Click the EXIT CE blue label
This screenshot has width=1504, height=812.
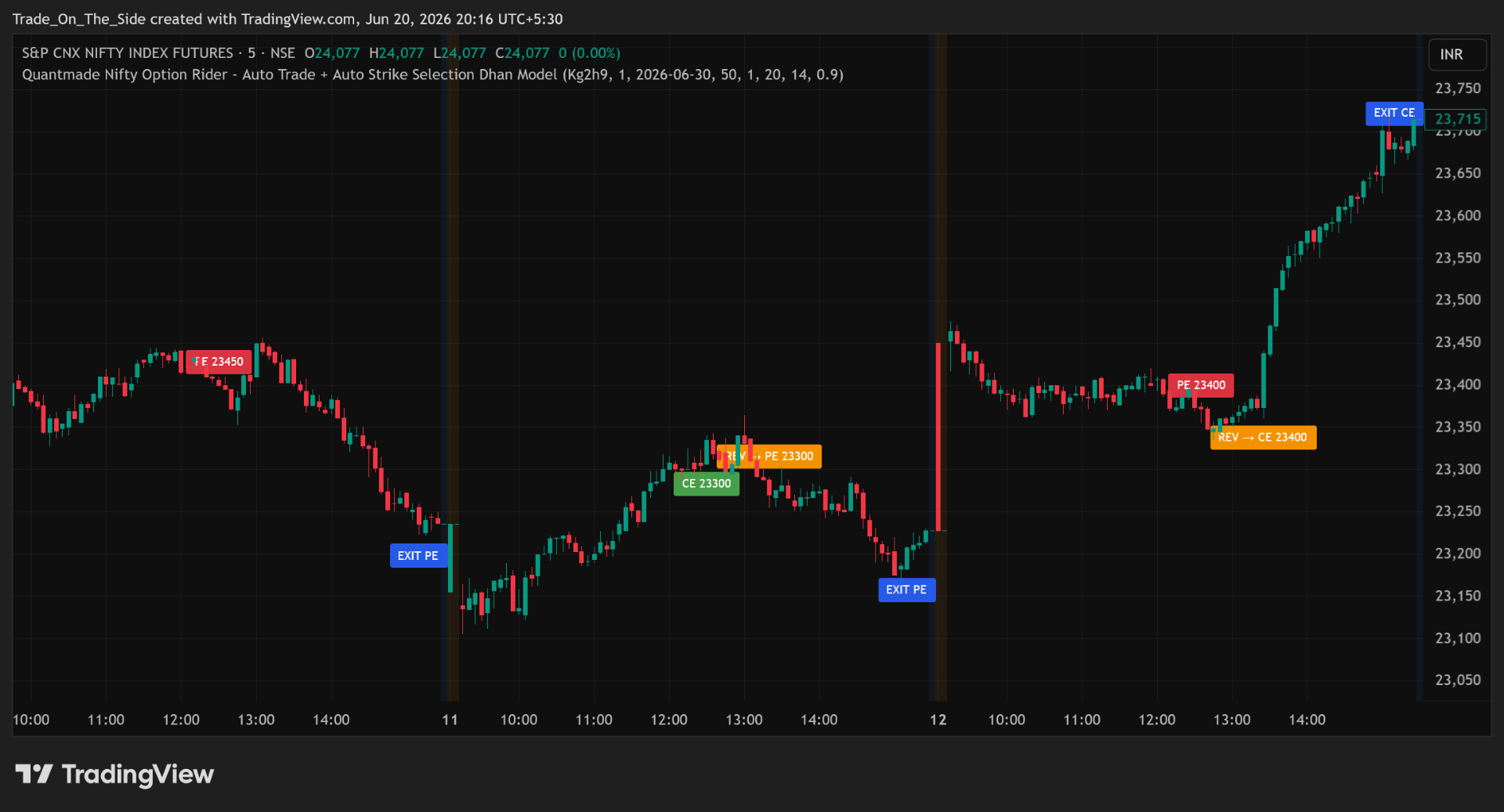1394,113
